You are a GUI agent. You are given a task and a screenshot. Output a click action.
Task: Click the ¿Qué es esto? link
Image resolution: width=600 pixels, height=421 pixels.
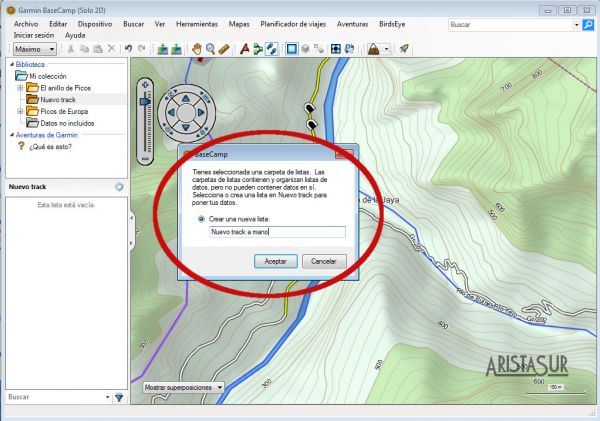(x=51, y=147)
